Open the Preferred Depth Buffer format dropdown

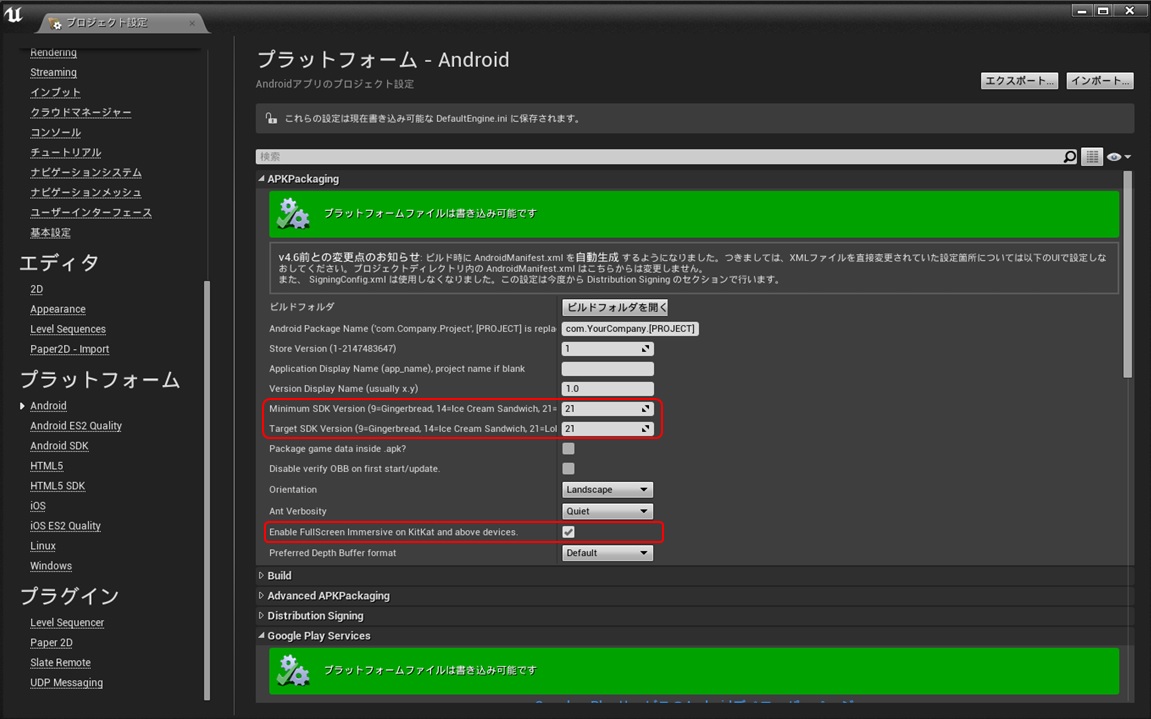coord(607,553)
